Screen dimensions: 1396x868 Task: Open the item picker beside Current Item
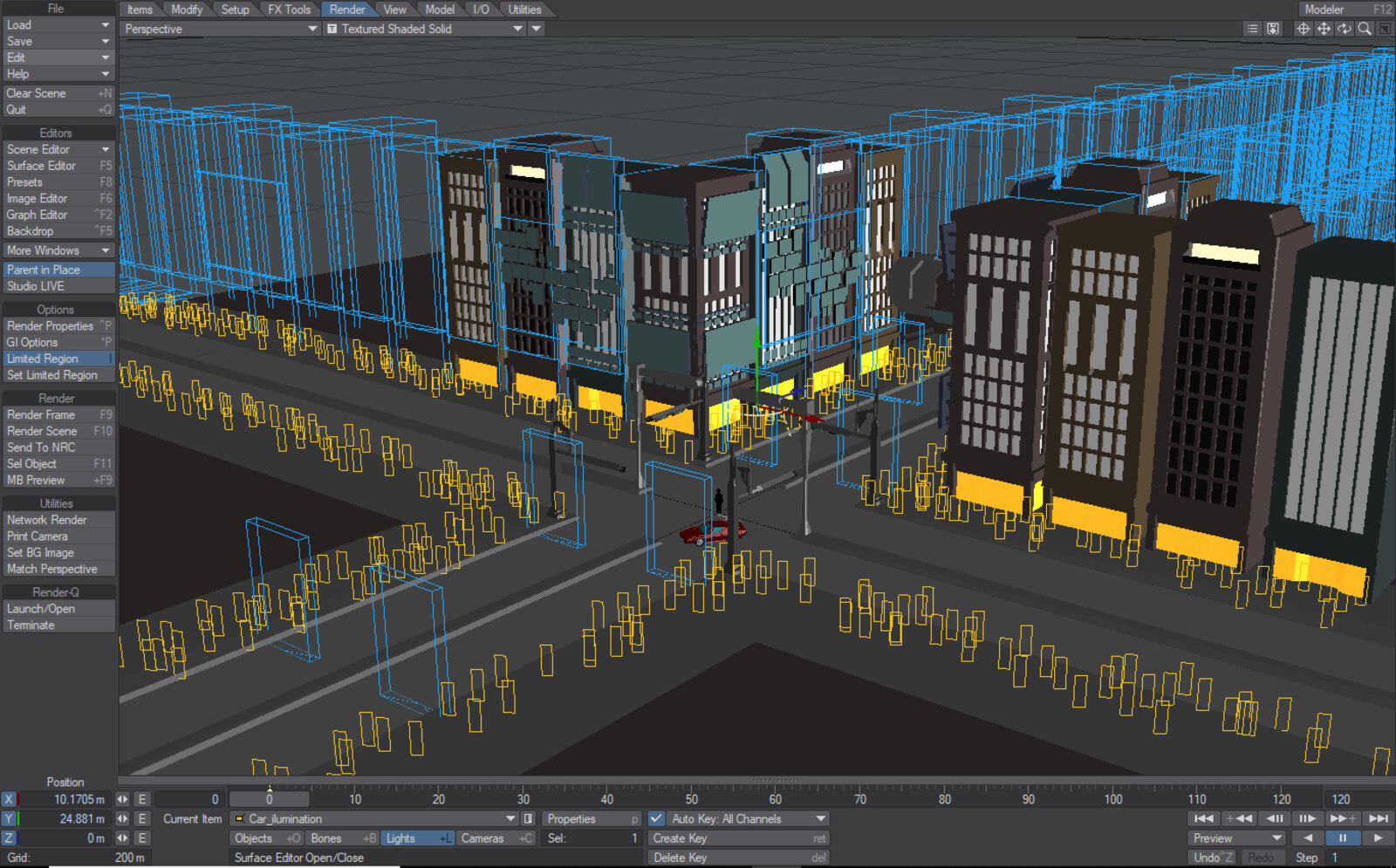528,819
